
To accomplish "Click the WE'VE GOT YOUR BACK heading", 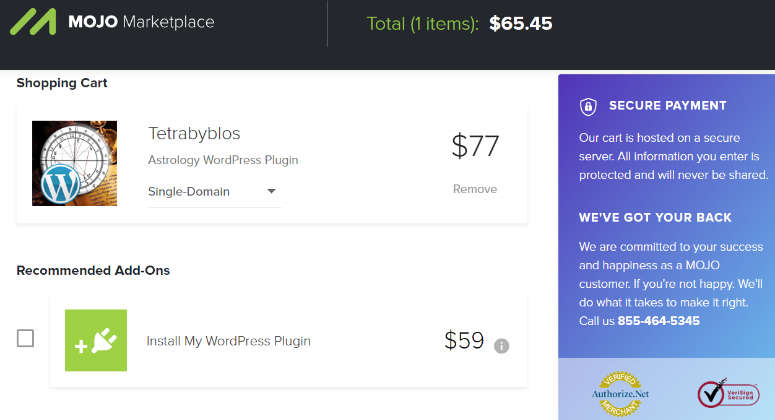I will click(655, 217).
